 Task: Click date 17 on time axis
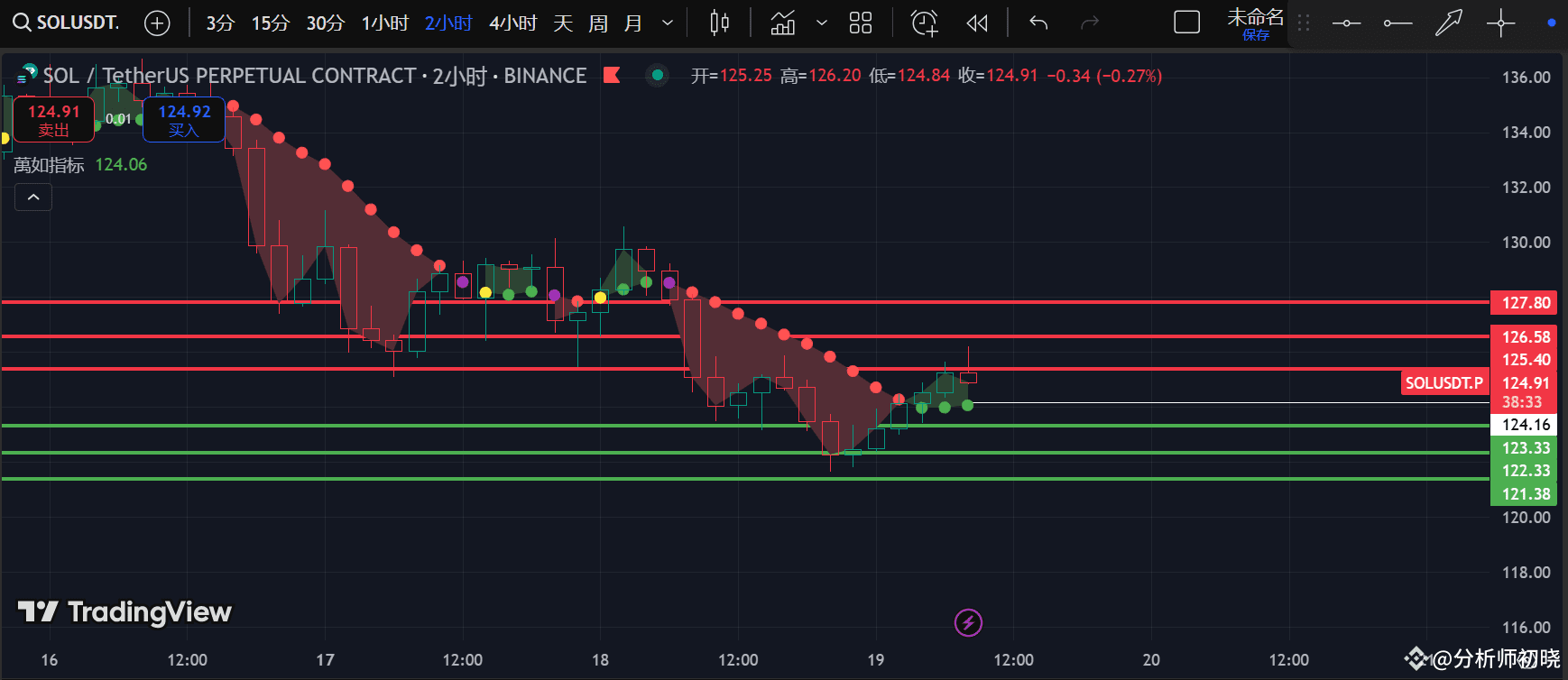click(x=326, y=660)
